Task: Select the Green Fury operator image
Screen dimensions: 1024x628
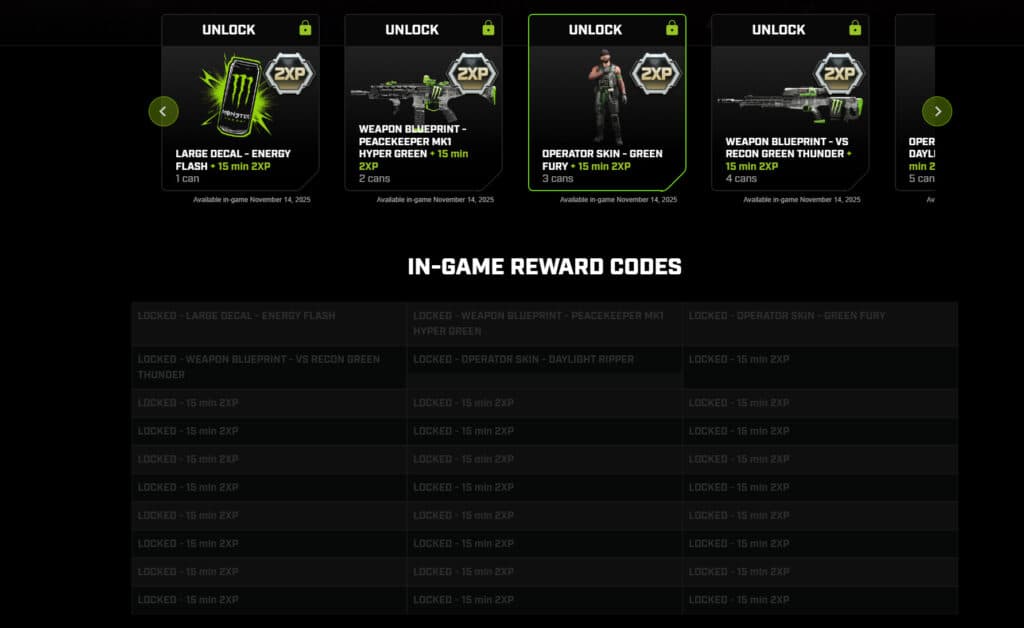Action: (x=607, y=97)
